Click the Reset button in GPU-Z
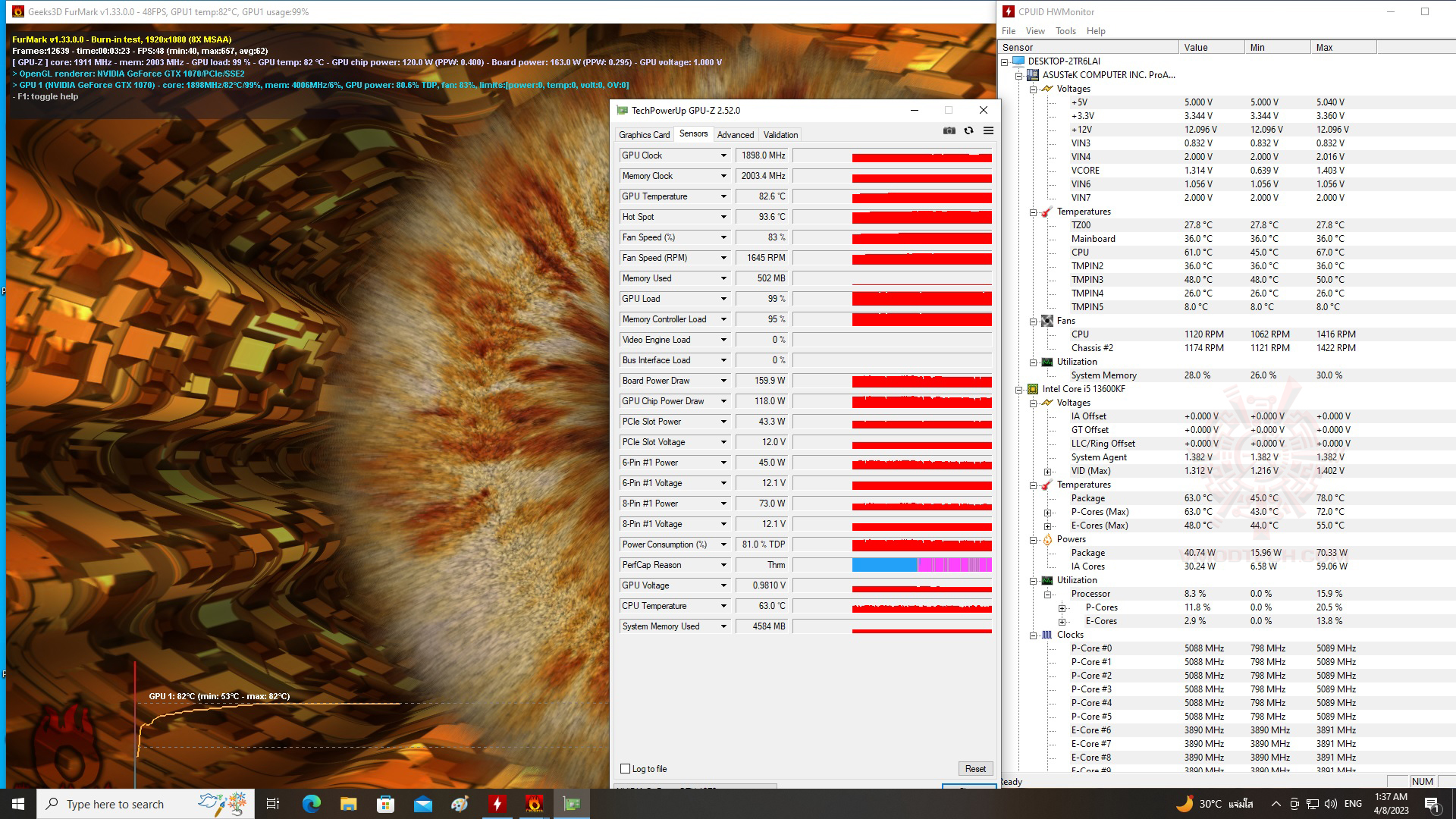 point(975,768)
